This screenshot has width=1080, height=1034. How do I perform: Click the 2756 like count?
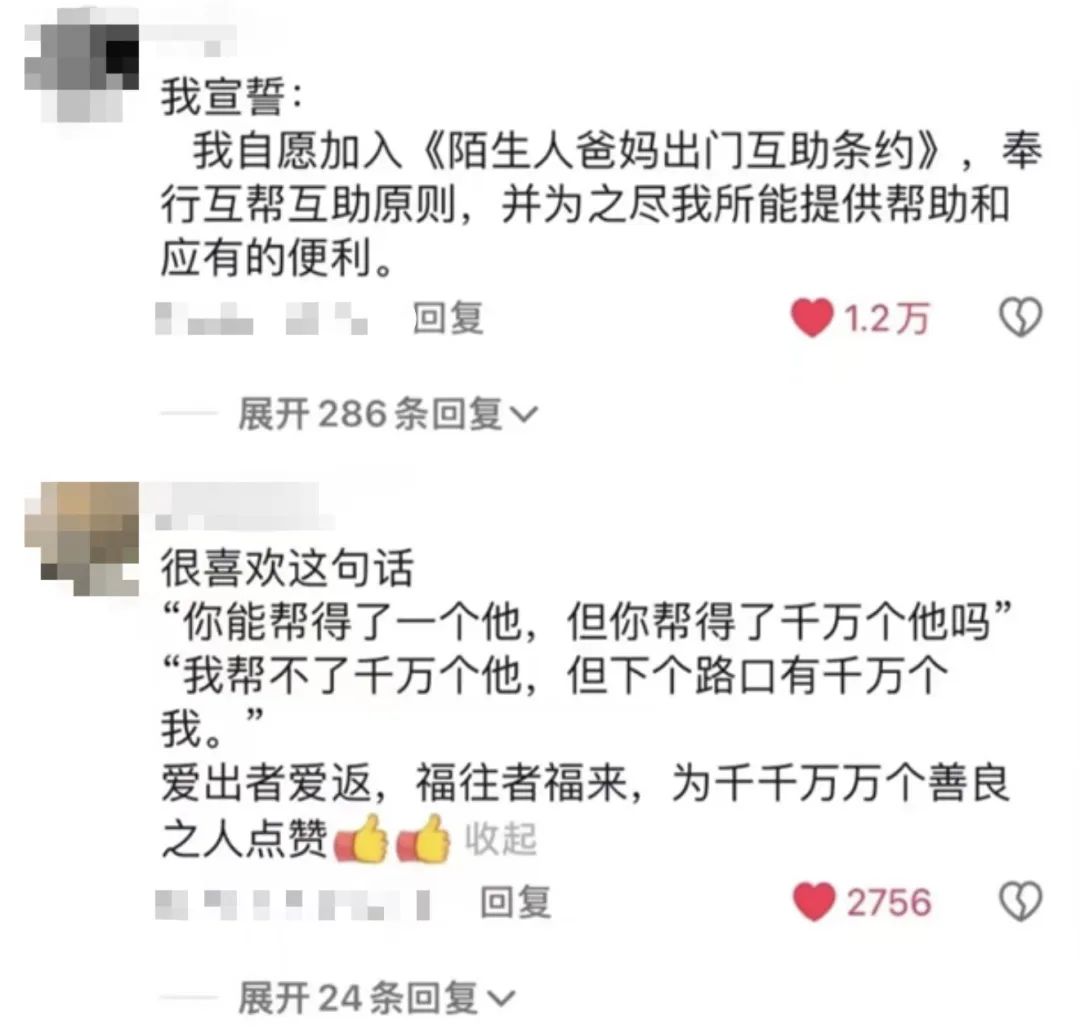pyautogui.click(x=889, y=902)
